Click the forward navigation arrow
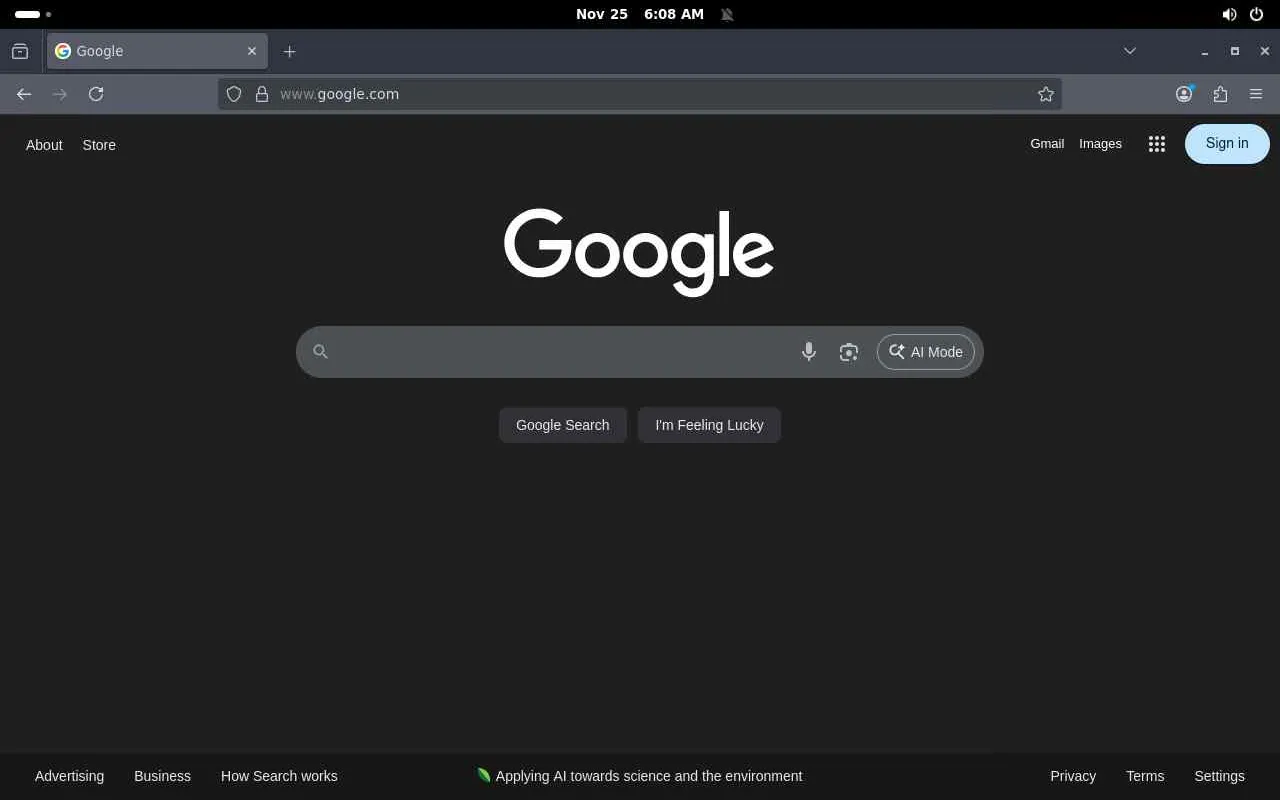The width and height of the screenshot is (1280, 800). [60, 94]
